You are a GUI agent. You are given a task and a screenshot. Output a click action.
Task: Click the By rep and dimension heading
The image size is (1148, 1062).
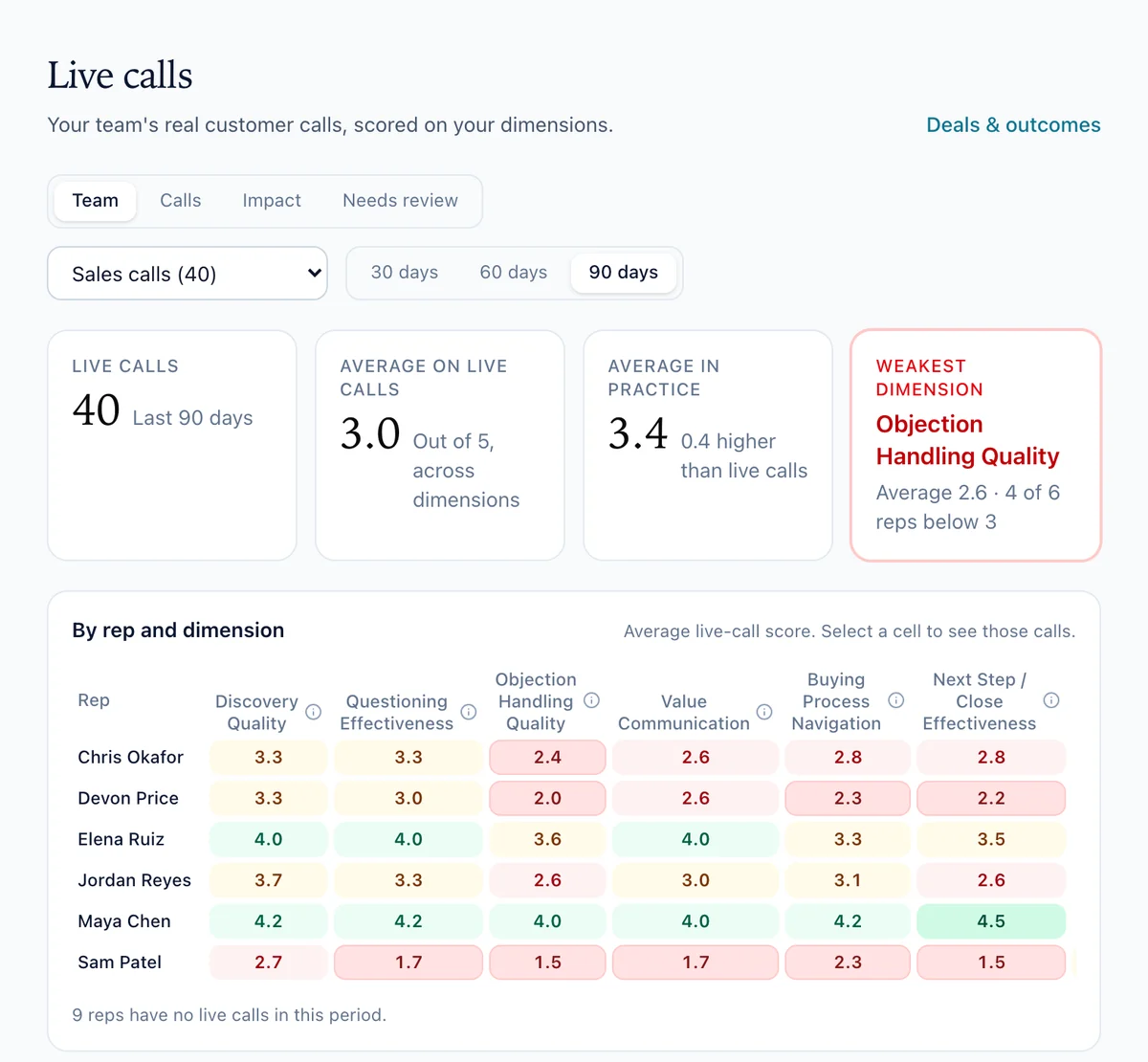pos(178,631)
